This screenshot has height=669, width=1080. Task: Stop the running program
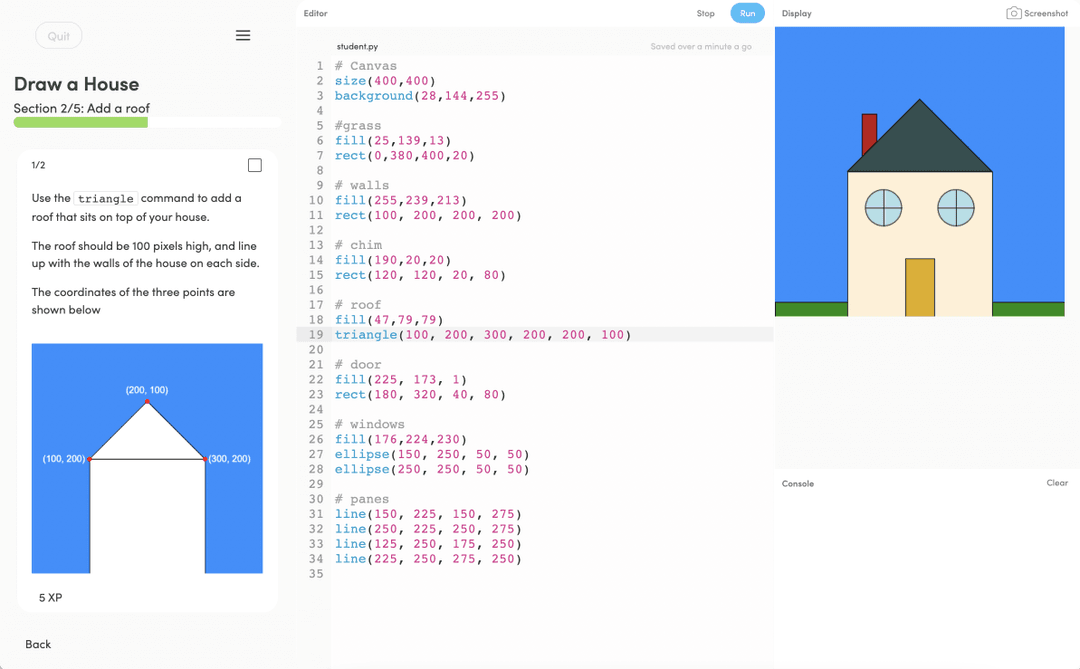click(x=705, y=13)
